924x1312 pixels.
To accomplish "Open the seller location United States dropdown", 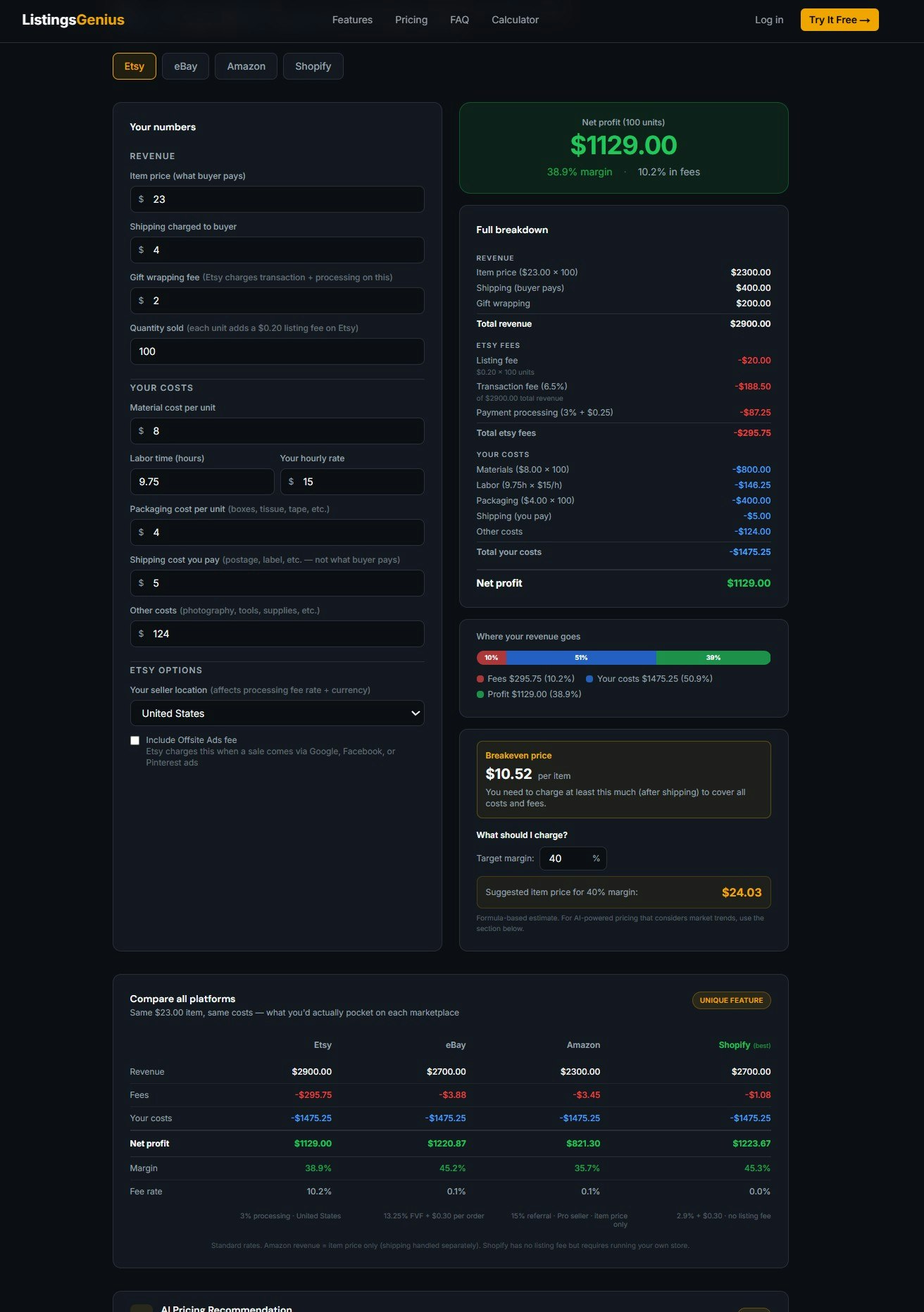I will pos(277,713).
